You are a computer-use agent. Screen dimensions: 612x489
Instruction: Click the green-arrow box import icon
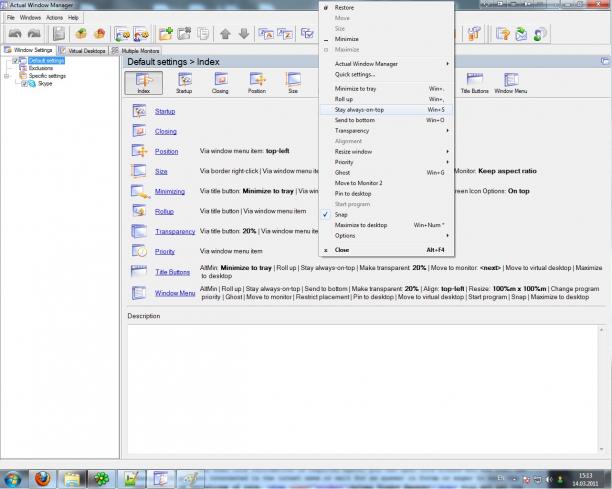(81, 34)
